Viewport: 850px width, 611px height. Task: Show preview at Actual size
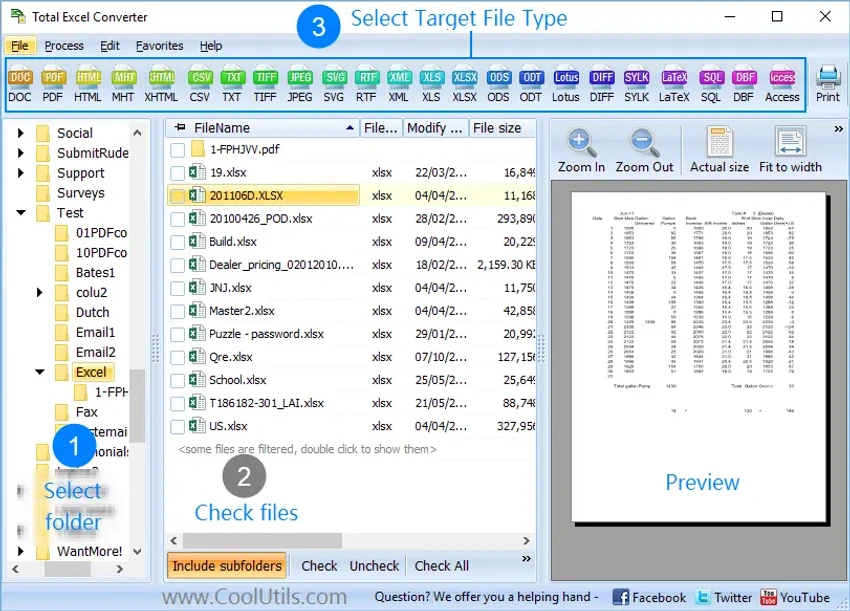click(x=719, y=151)
